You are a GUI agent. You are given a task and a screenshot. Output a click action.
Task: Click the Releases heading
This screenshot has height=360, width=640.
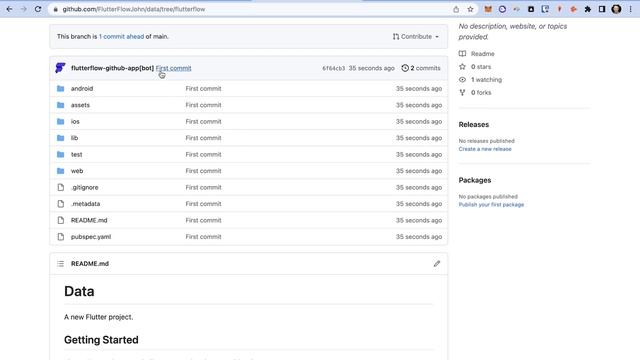click(473, 124)
